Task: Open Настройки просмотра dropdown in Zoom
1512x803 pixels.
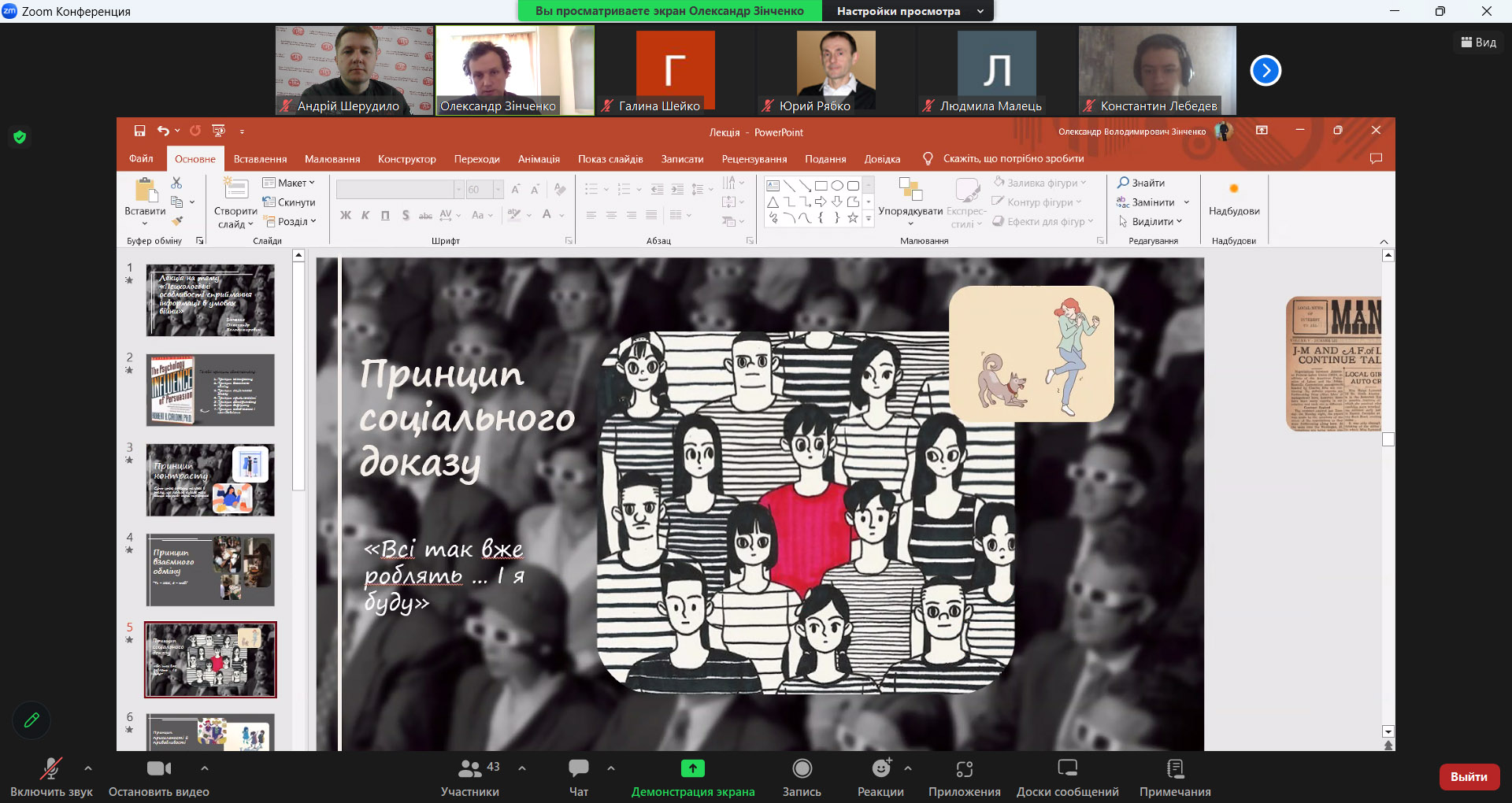Action: [908, 11]
